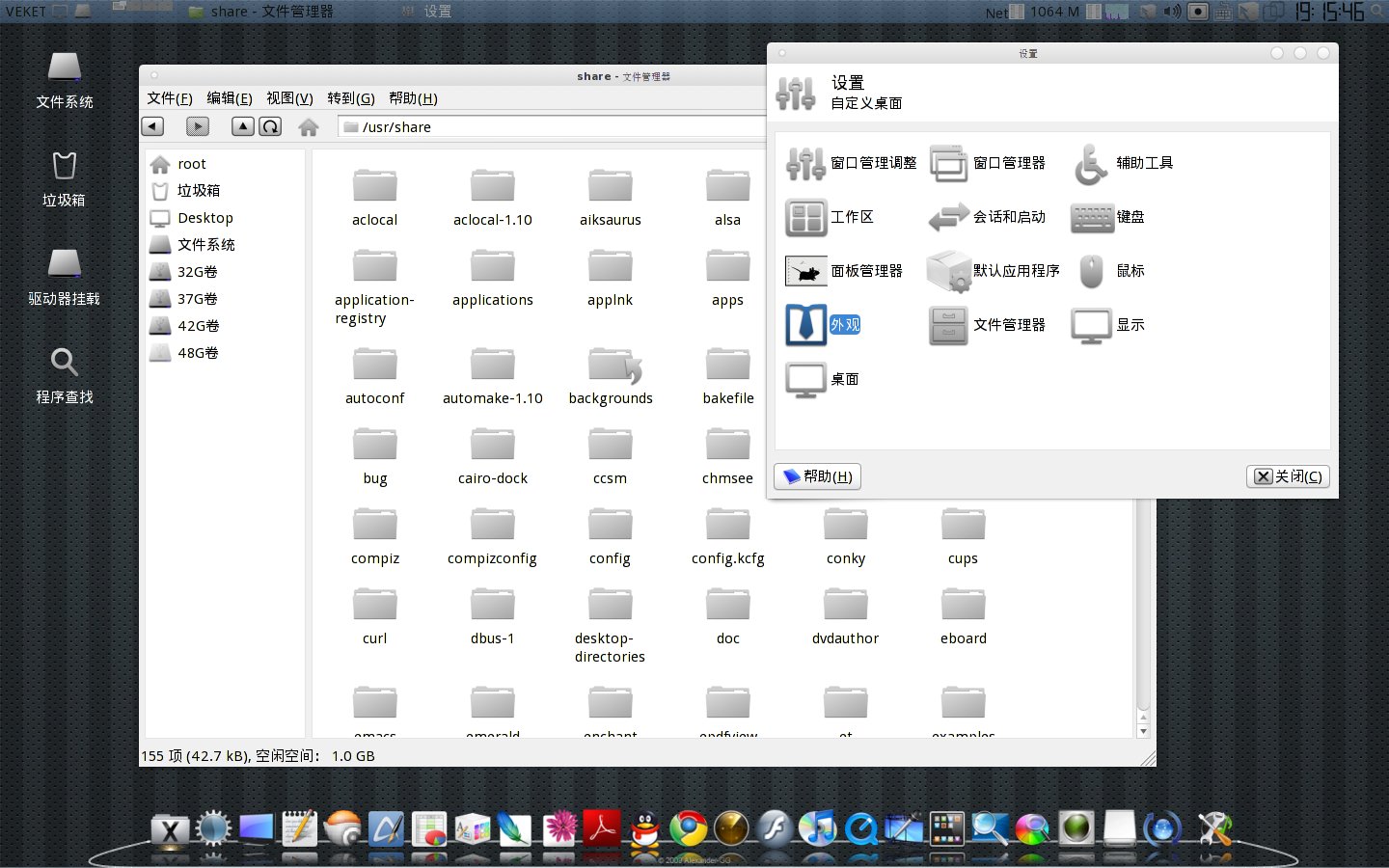This screenshot has width=1389, height=868.
Task: Switch to 设置 taskbar entry
Action: (427, 12)
